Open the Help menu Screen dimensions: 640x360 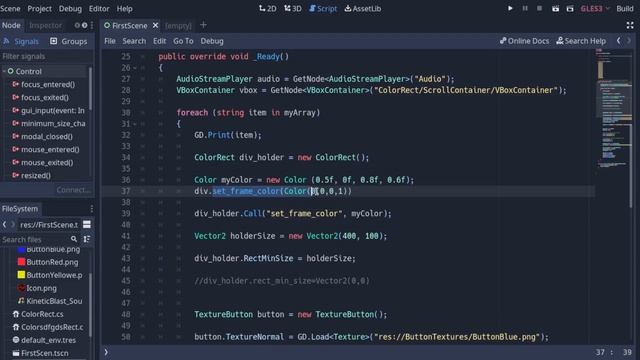tap(124, 9)
